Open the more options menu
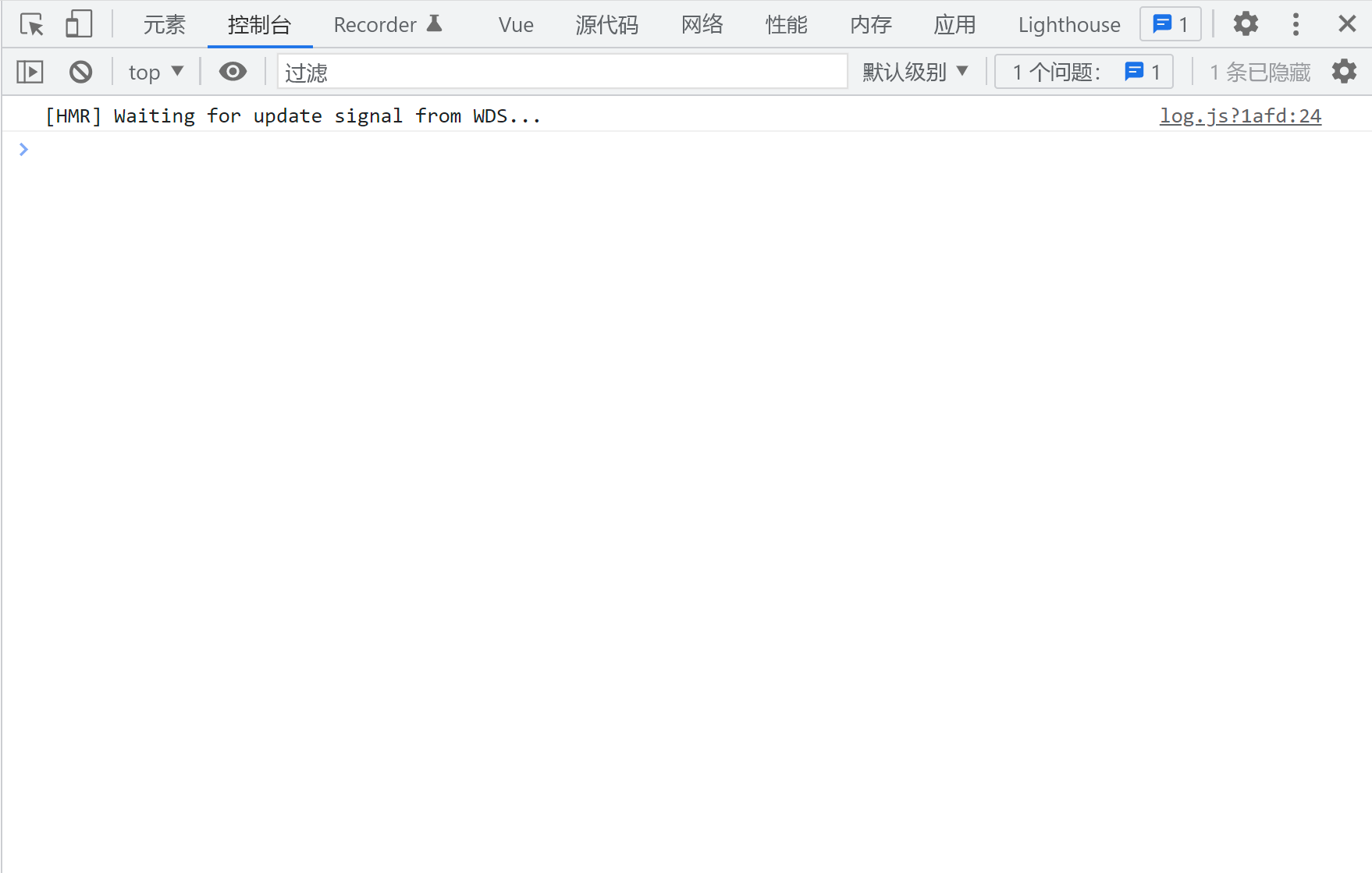The width and height of the screenshot is (1372, 873). pos(1296,24)
